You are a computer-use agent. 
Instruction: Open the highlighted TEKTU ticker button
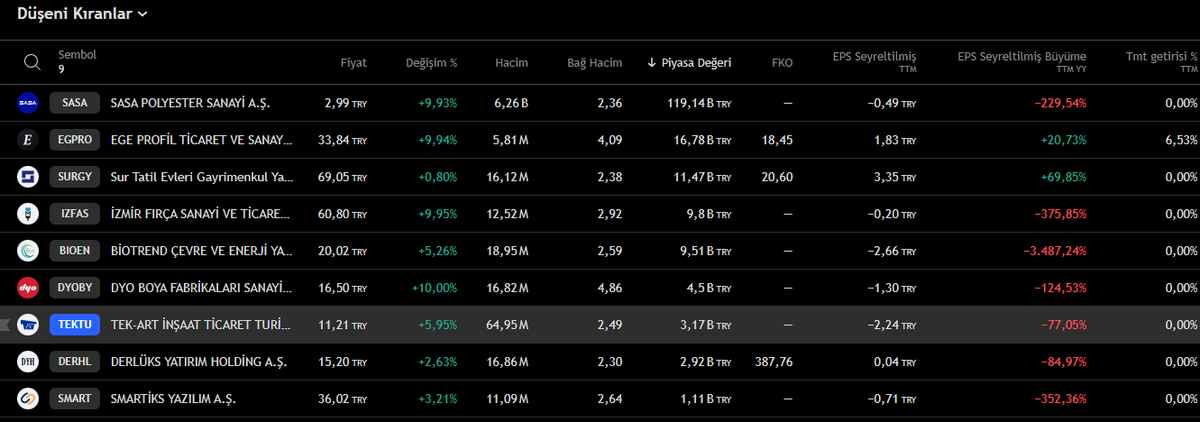tap(75, 325)
